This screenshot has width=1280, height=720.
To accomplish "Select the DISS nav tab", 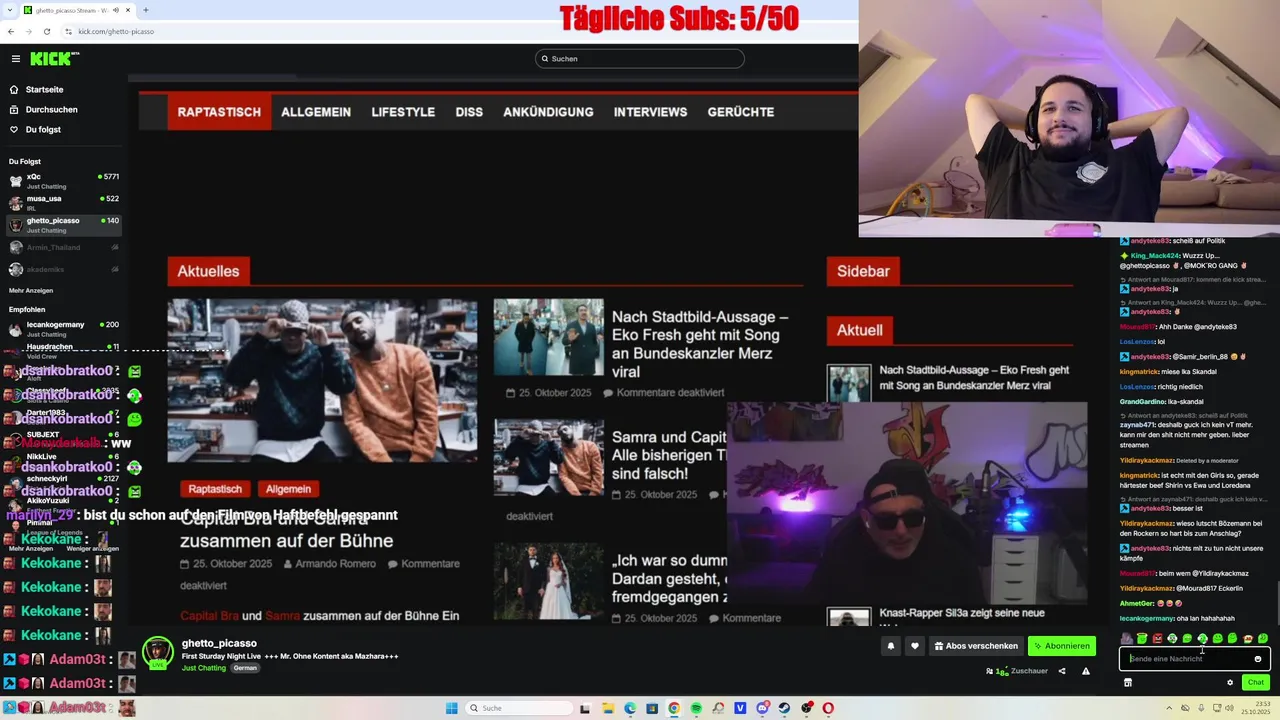I will [x=469, y=112].
